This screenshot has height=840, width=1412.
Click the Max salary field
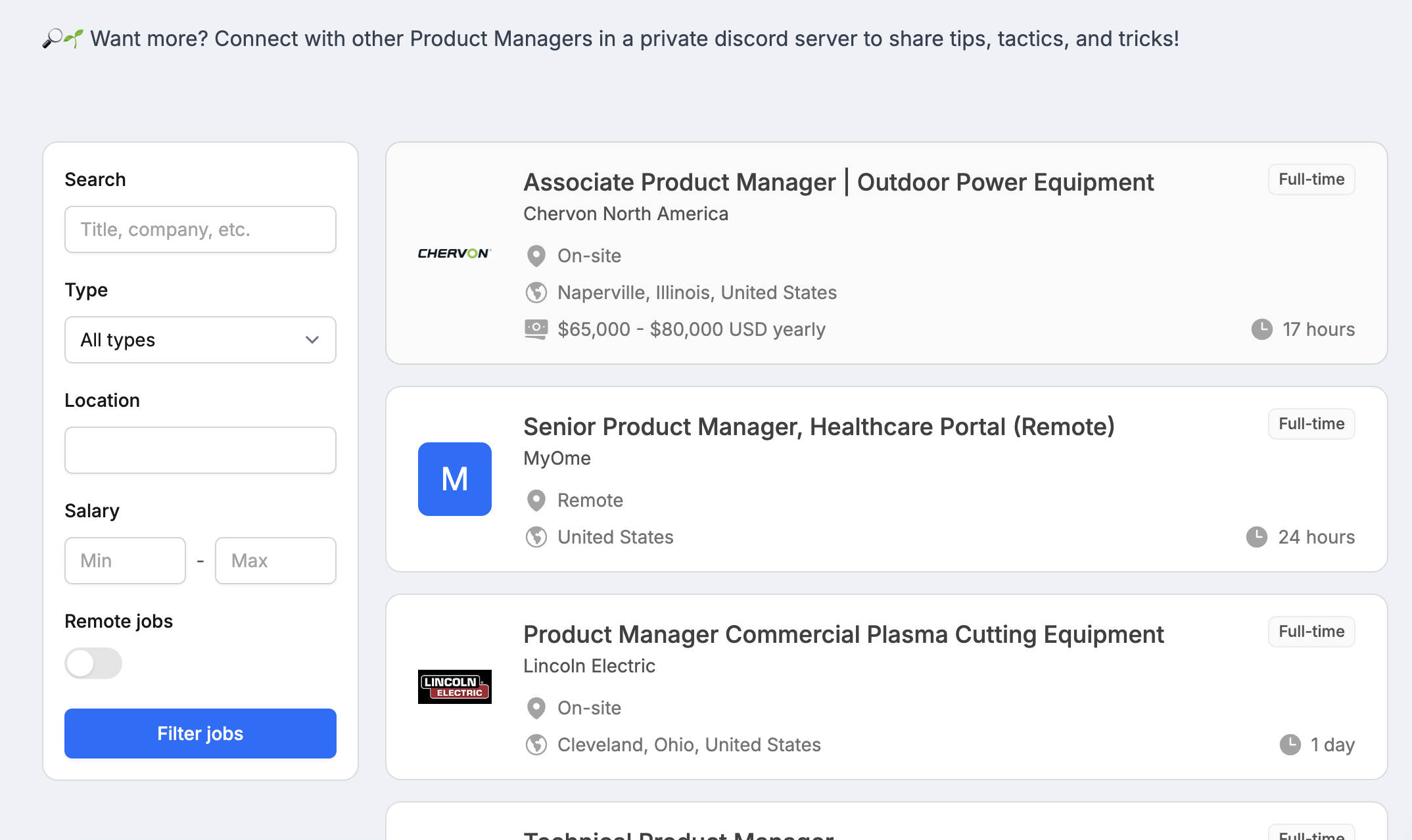(275, 561)
